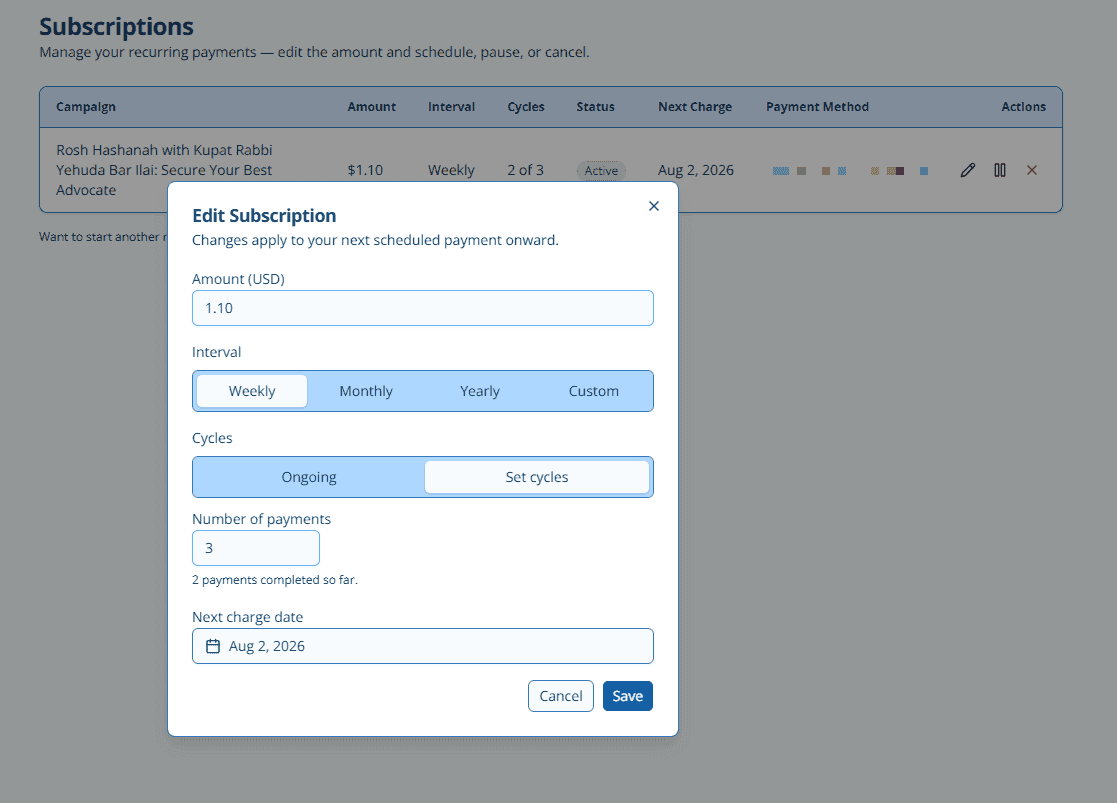Click the Cancel button in dialog
Image resolution: width=1117 pixels, height=803 pixels.
click(561, 696)
